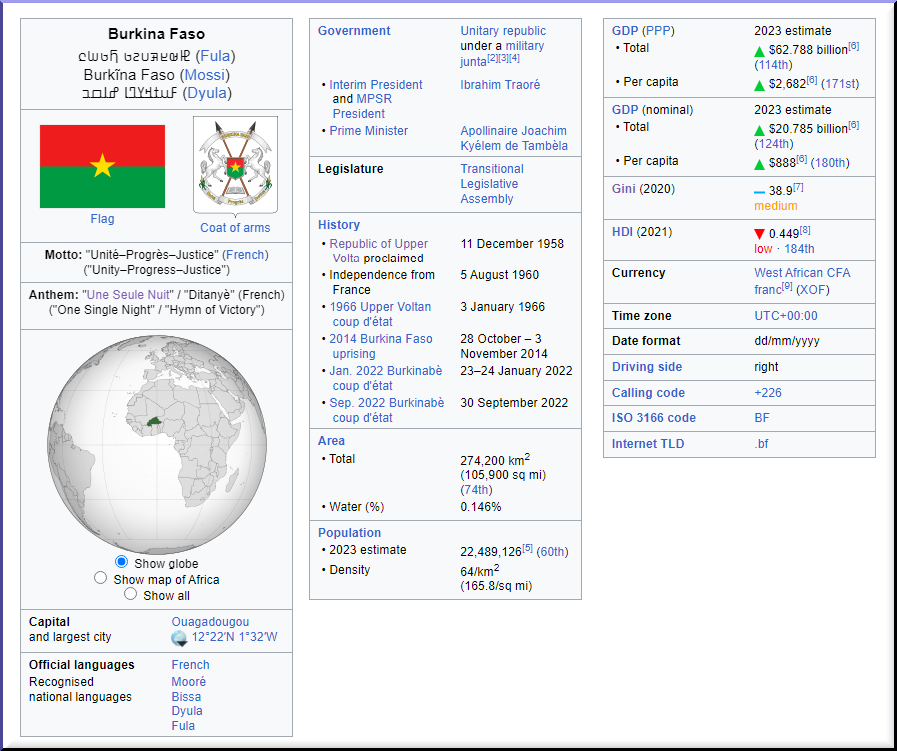Open the coat of arms image
The image size is (897, 751).
pyautogui.click(x=235, y=164)
